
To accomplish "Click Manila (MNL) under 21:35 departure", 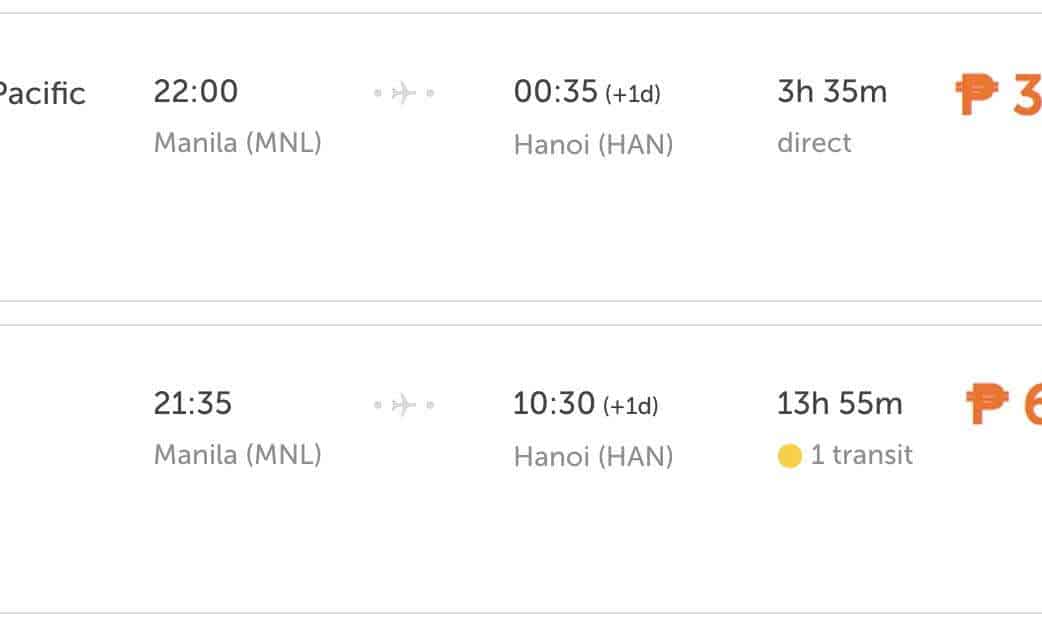I will (x=238, y=455).
